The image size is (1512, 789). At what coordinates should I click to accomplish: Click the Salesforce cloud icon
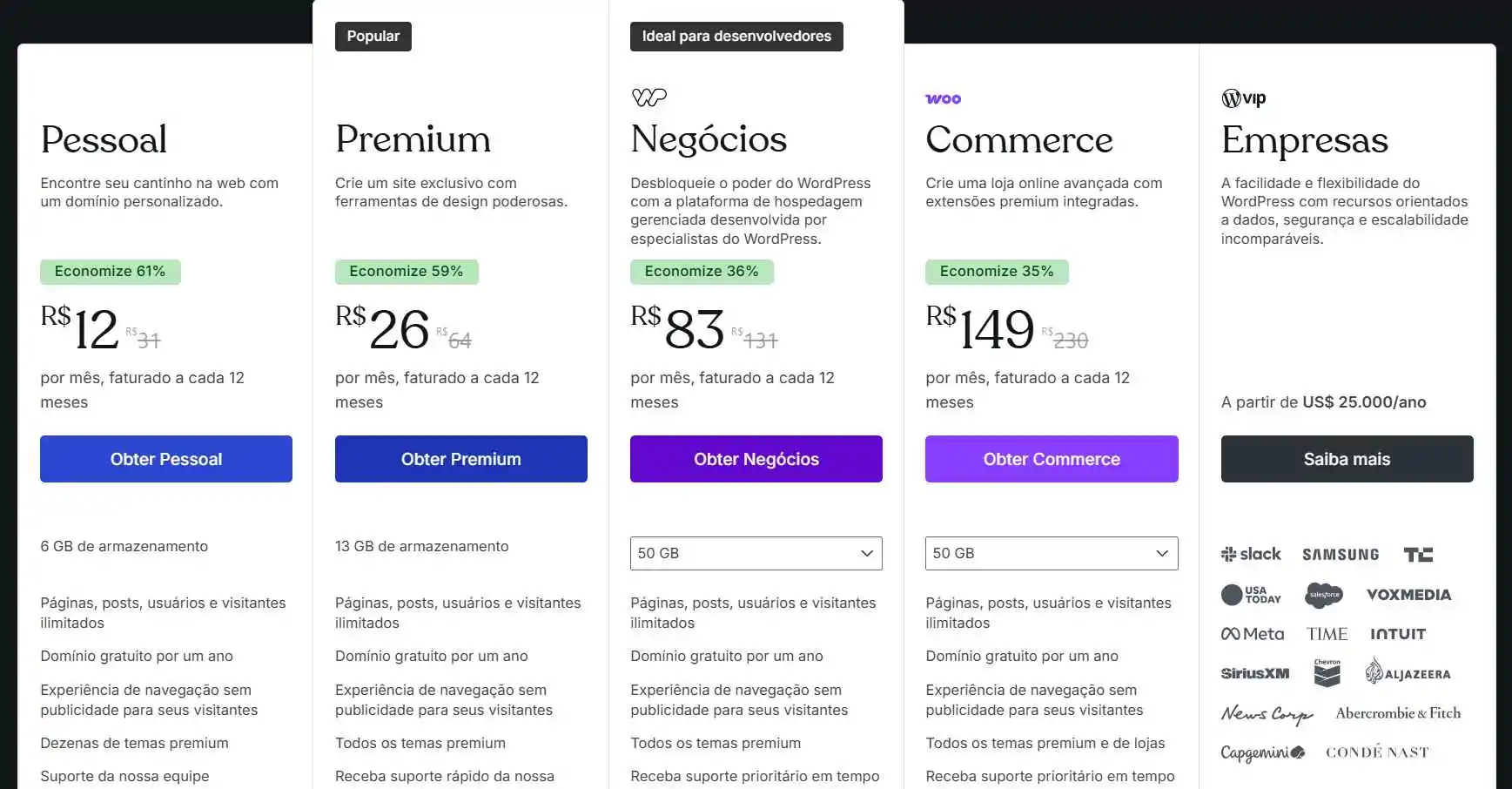tap(1325, 594)
